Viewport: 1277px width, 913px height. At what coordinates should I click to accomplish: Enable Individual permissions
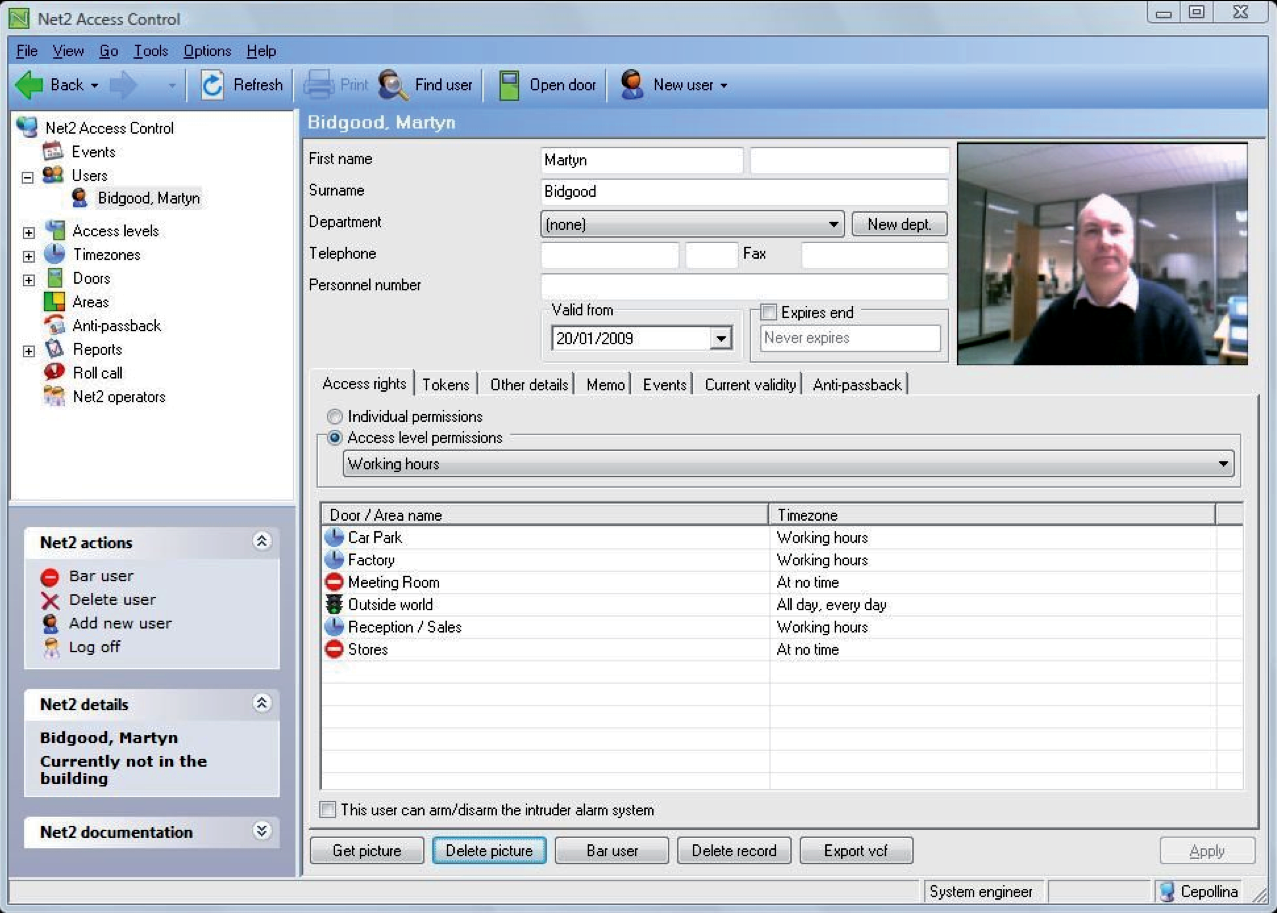[334, 417]
